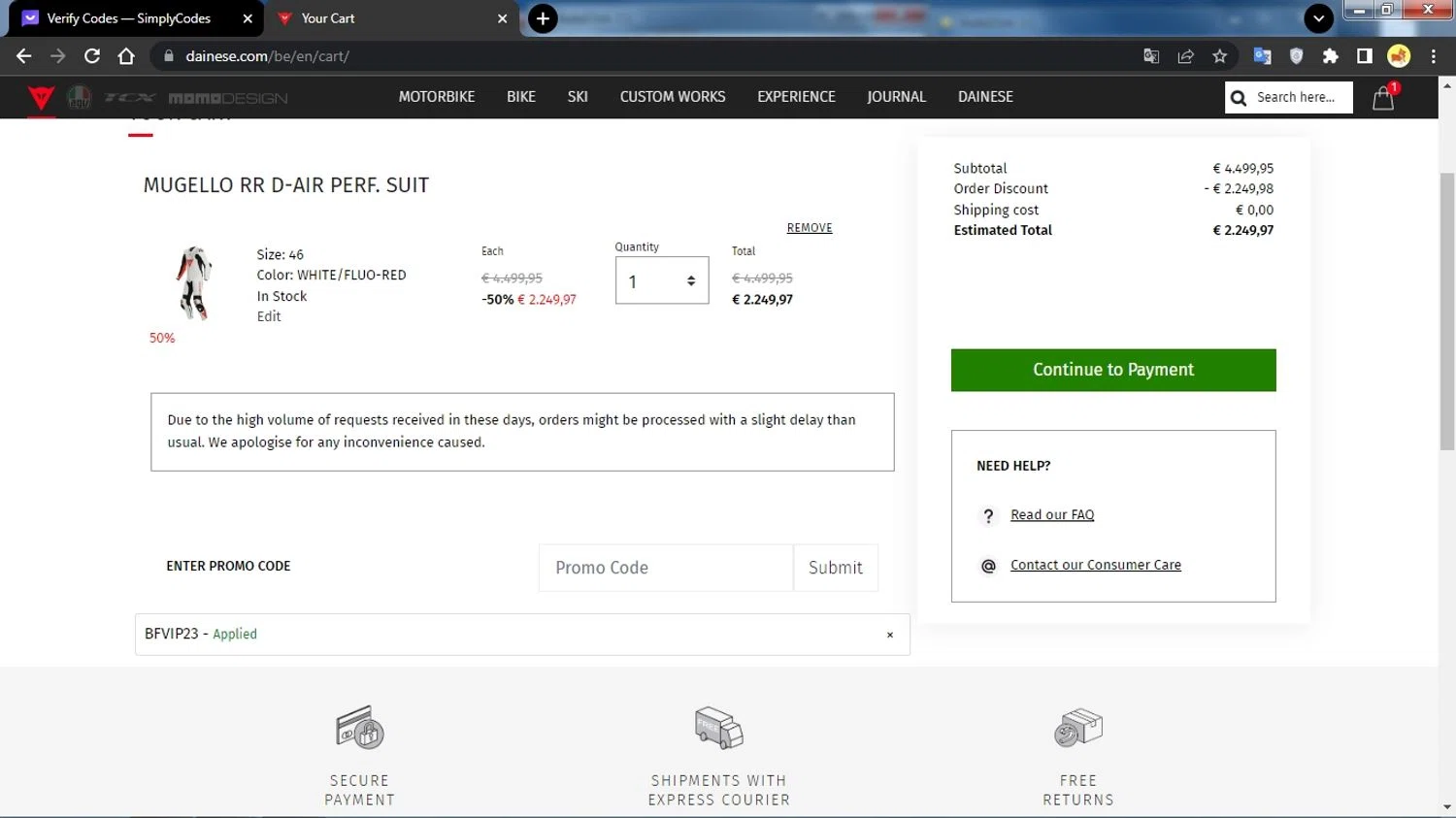Select the Your Cart tab
The height and width of the screenshot is (818, 1456).
[328, 18]
